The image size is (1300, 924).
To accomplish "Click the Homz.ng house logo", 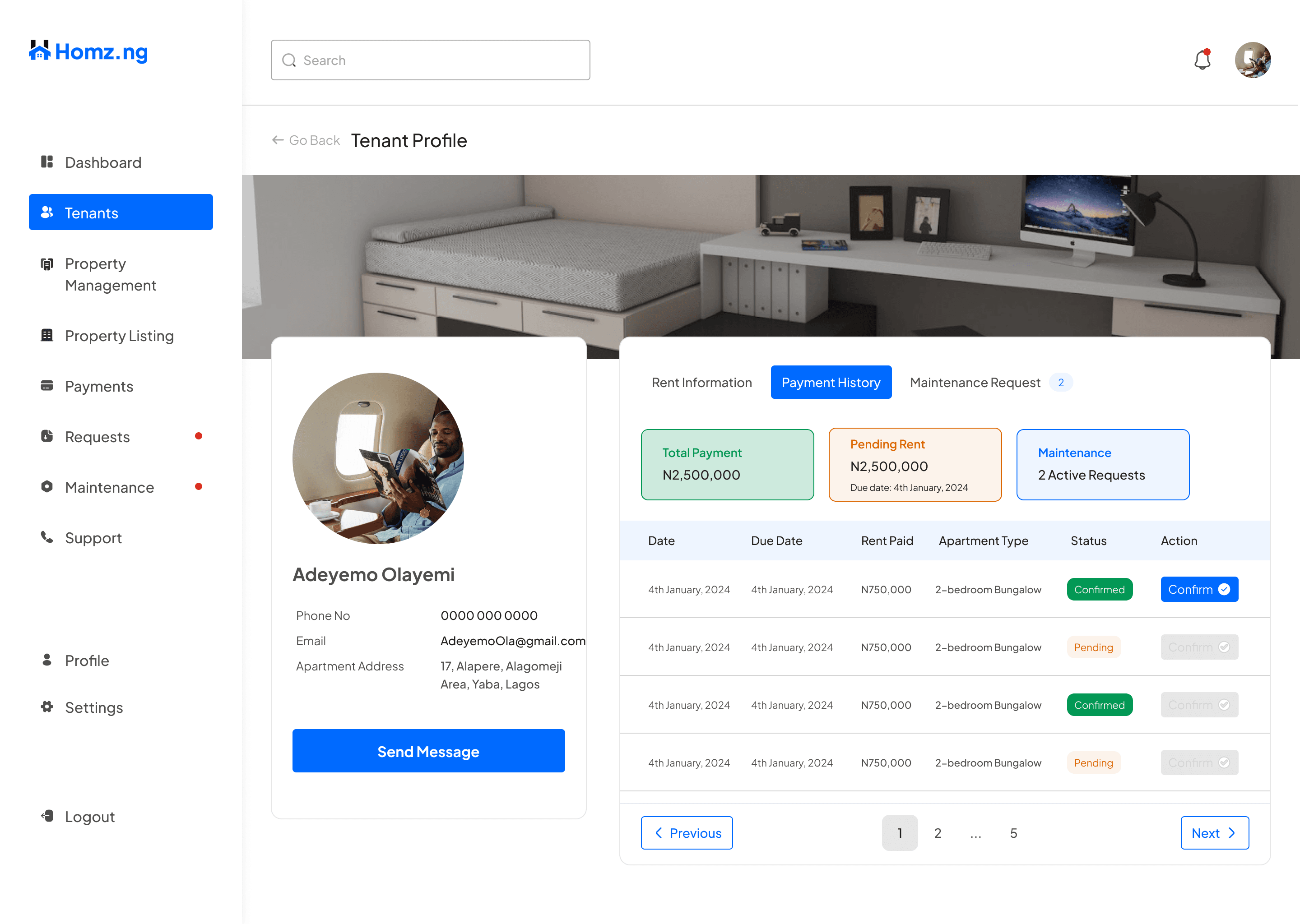I will click(40, 51).
